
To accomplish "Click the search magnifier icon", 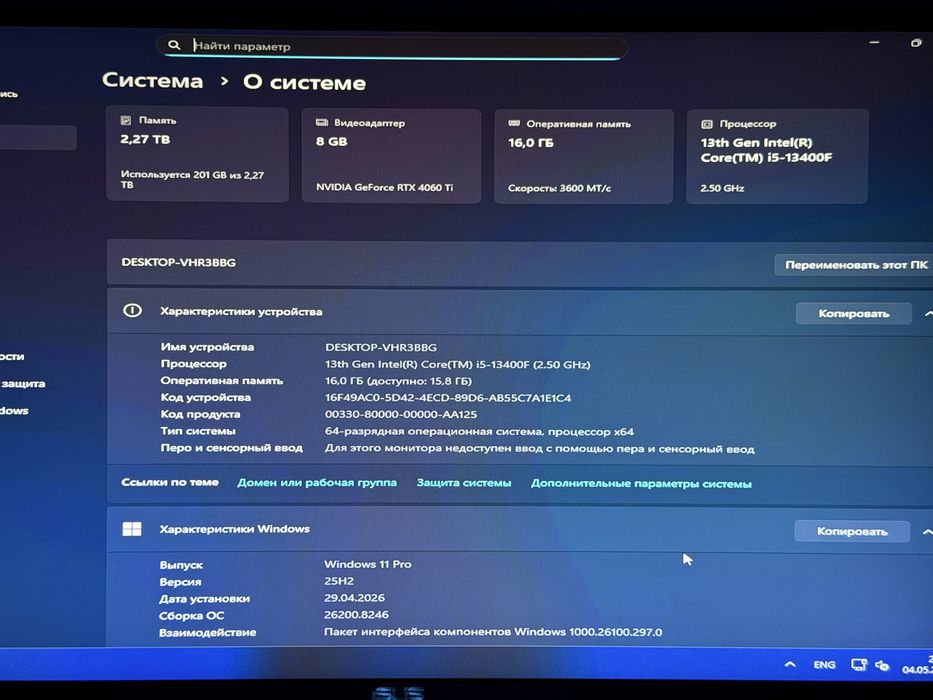I will coord(174,45).
